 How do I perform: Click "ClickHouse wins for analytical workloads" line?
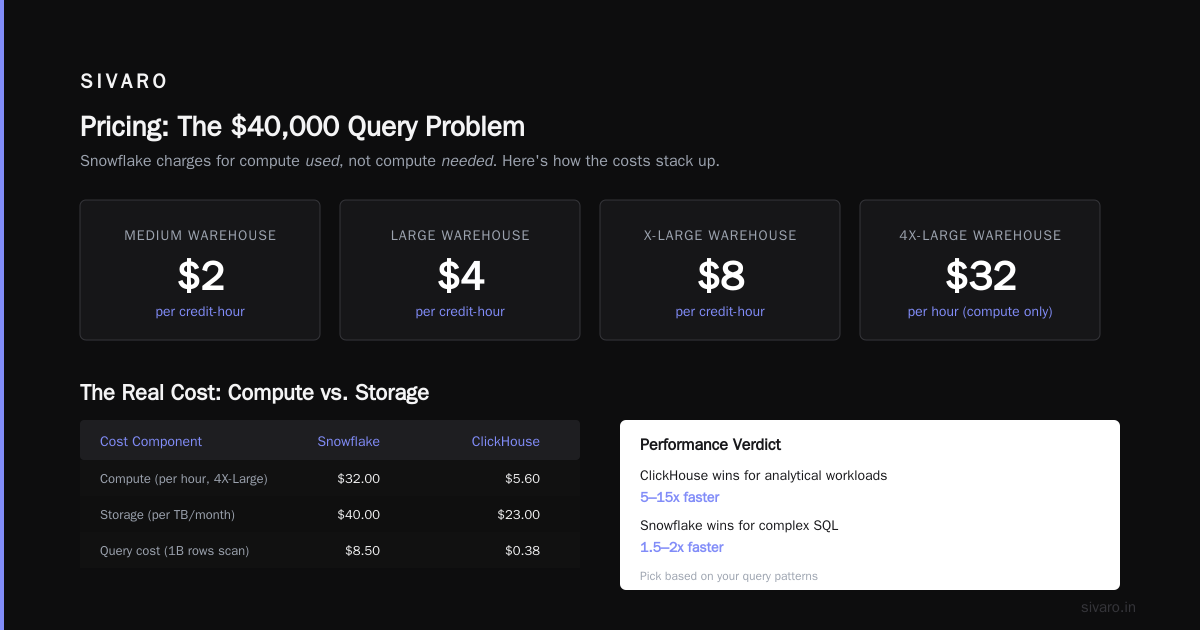click(x=764, y=476)
